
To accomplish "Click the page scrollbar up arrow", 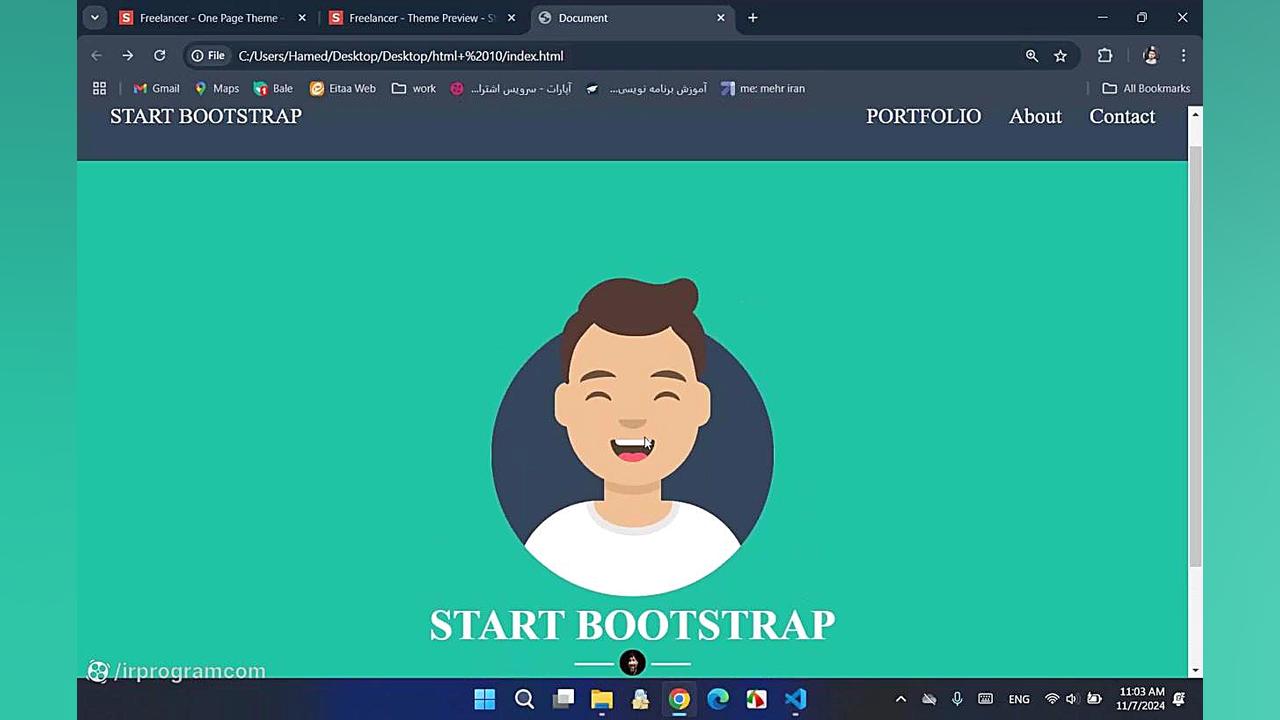I will point(1195,116).
